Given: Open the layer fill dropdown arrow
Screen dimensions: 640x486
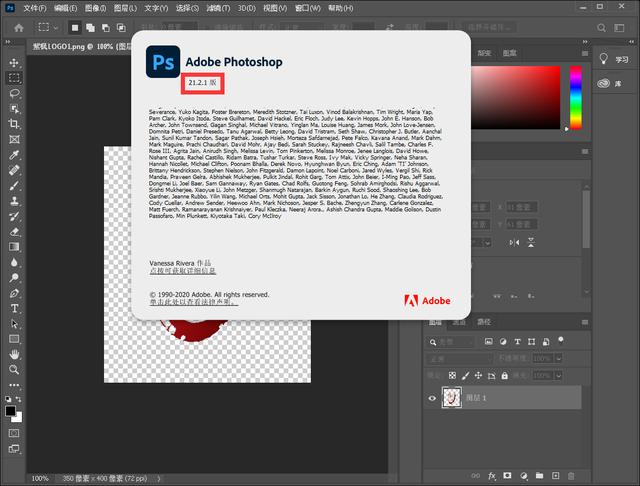Looking at the screenshot, I should tap(559, 375).
